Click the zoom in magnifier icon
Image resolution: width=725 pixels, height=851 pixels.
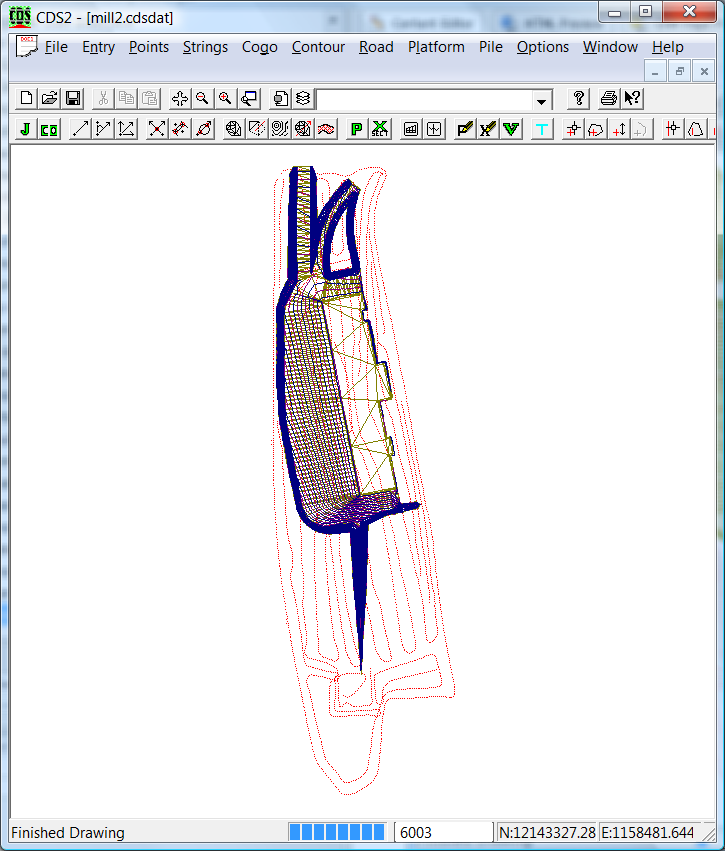225,98
